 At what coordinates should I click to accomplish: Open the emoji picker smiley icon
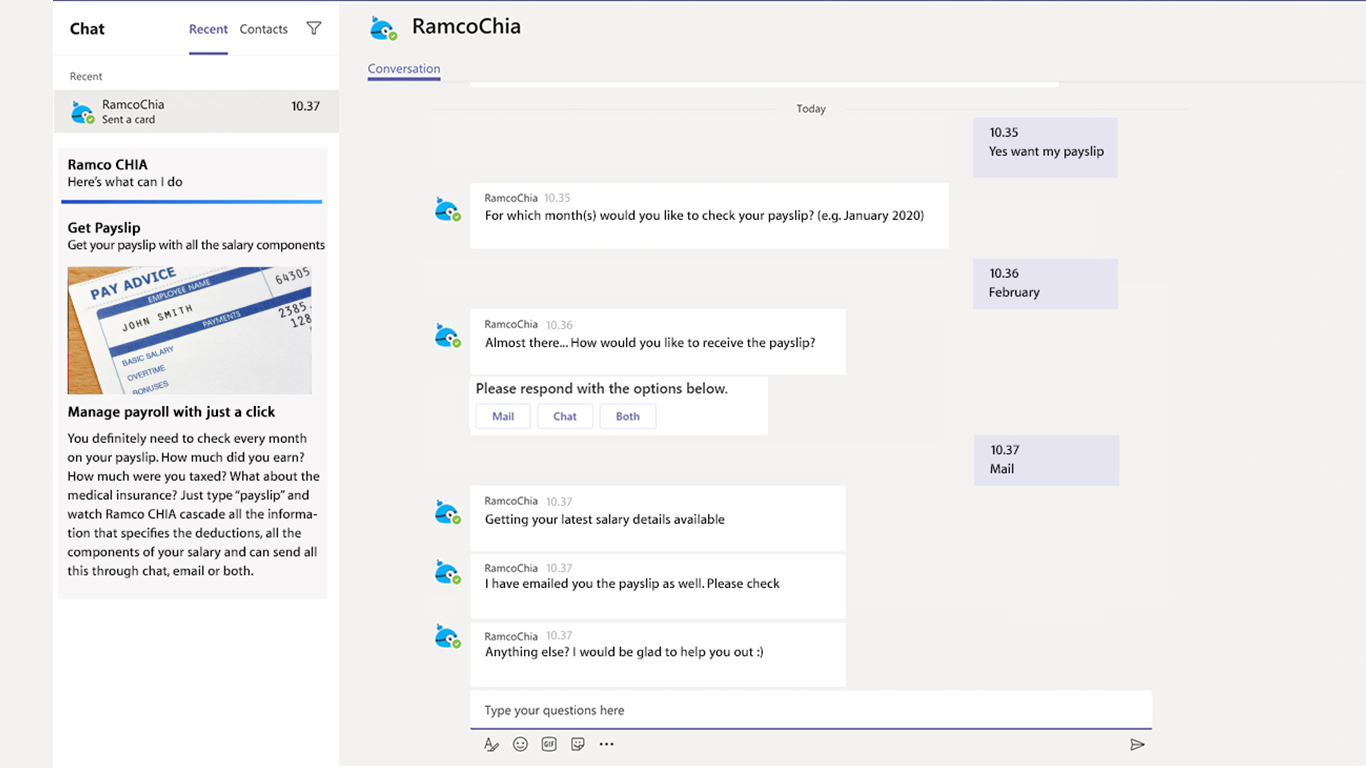520,744
